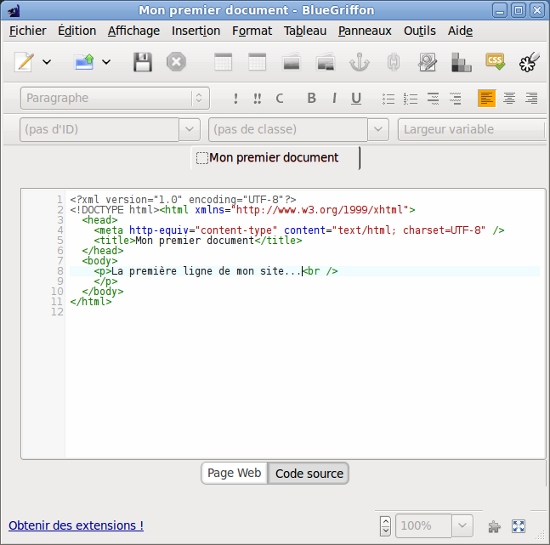This screenshot has width=550, height=545.
Task: Open the Outils menu
Action: (420, 31)
